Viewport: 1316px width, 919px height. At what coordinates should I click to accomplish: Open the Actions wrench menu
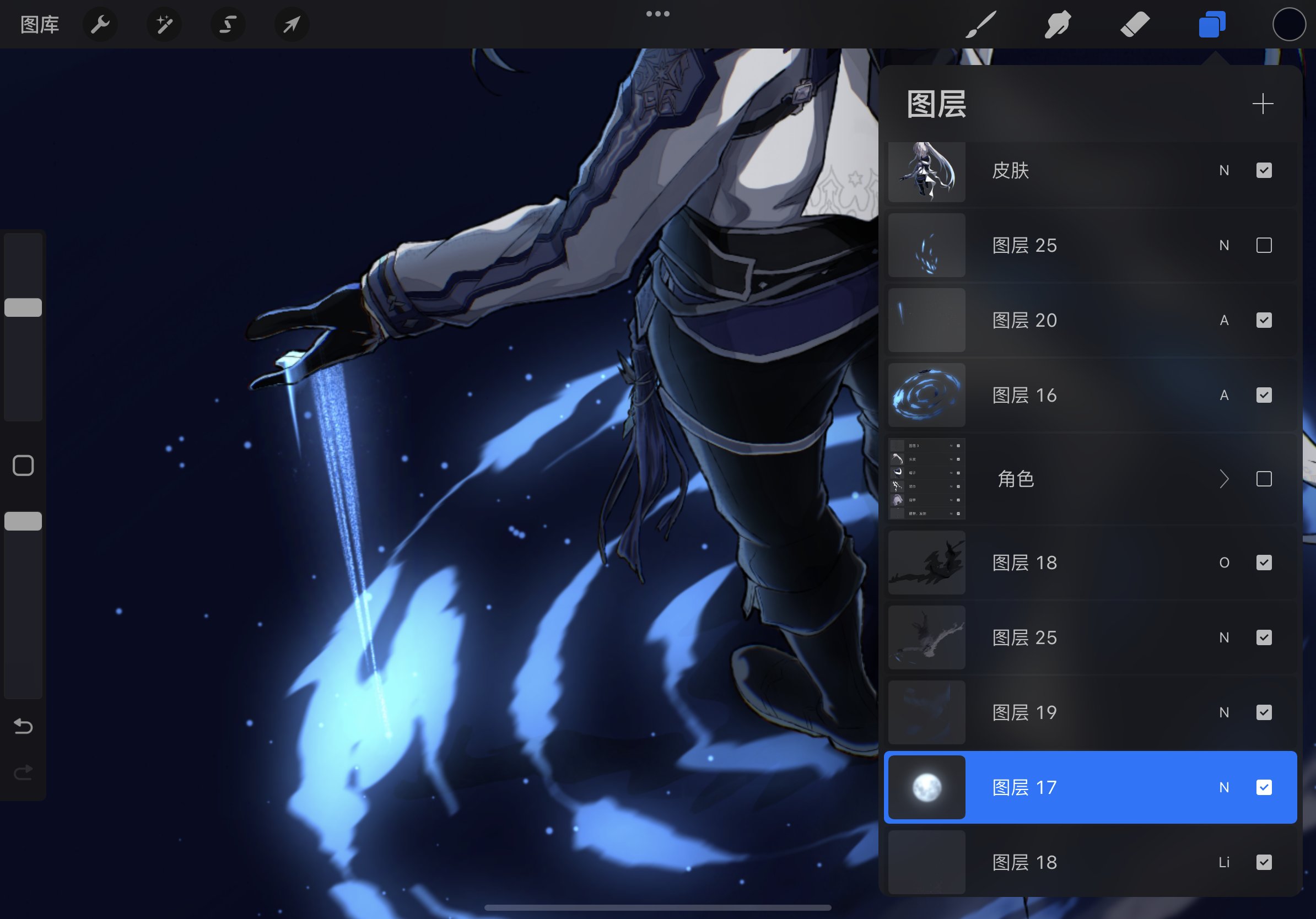(100, 25)
